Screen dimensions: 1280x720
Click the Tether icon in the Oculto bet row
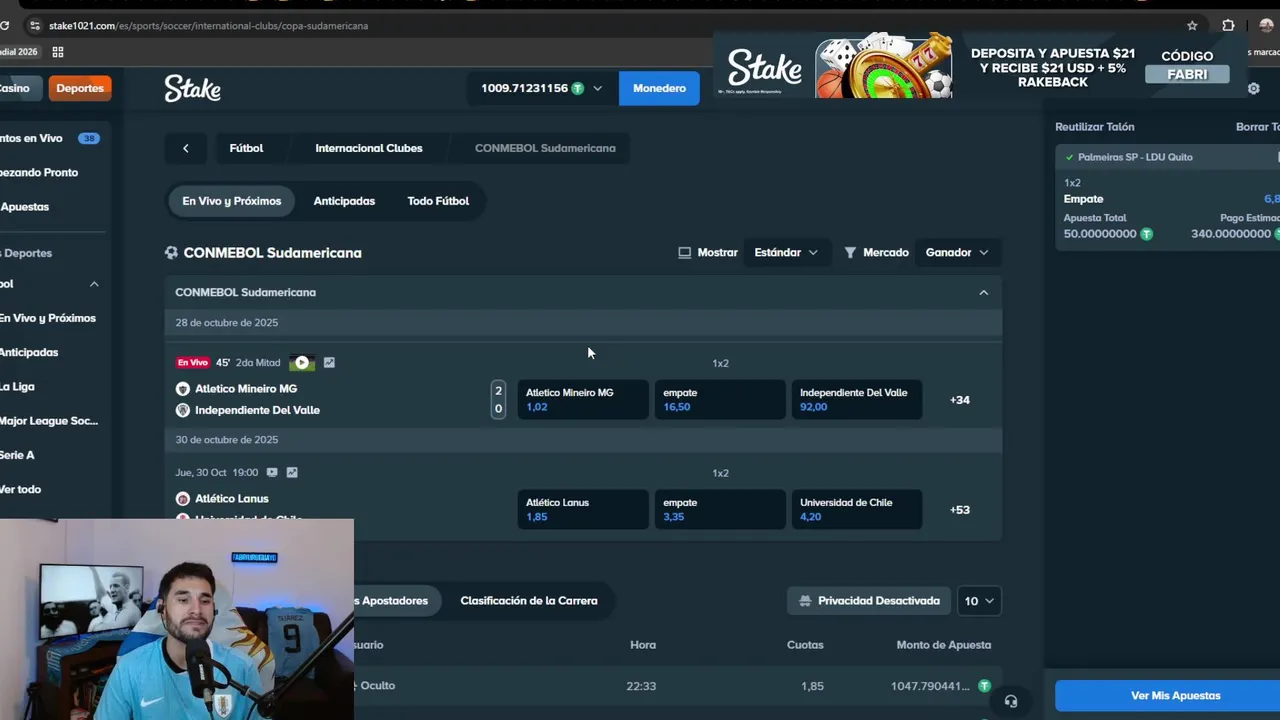pos(984,686)
